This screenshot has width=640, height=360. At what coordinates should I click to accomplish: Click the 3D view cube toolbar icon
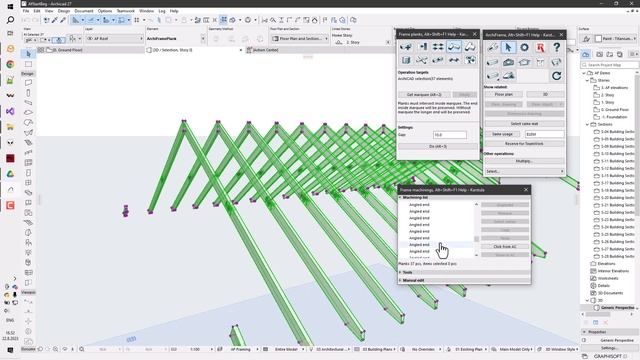coord(233,20)
